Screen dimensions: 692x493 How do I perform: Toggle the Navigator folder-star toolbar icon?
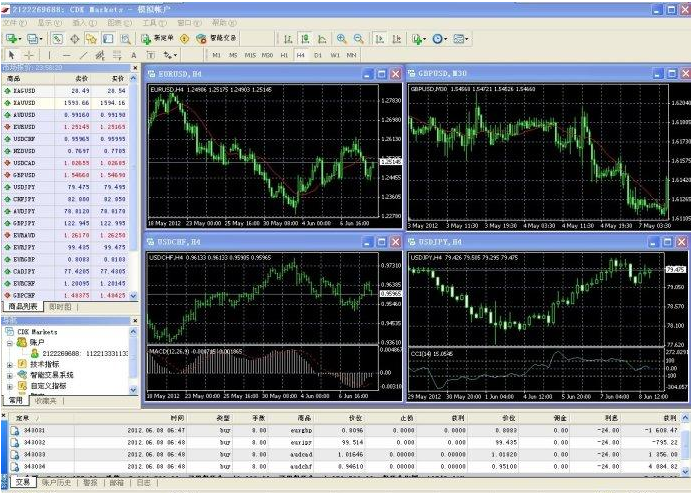coord(91,39)
